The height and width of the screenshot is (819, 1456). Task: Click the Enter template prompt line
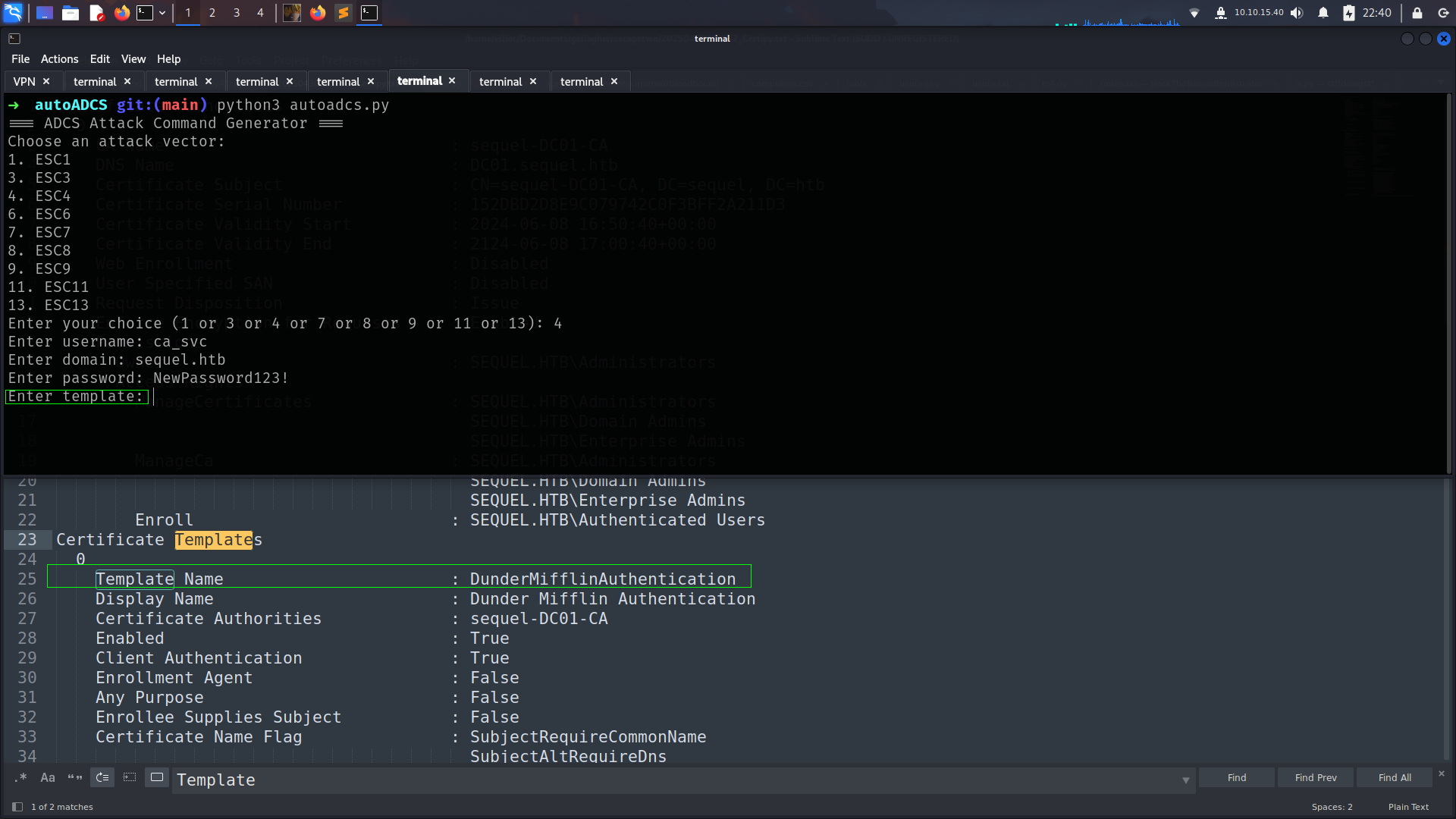click(76, 397)
